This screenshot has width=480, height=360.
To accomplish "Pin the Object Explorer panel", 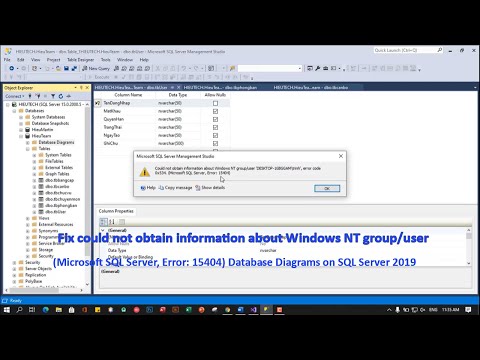I will coord(81,88).
